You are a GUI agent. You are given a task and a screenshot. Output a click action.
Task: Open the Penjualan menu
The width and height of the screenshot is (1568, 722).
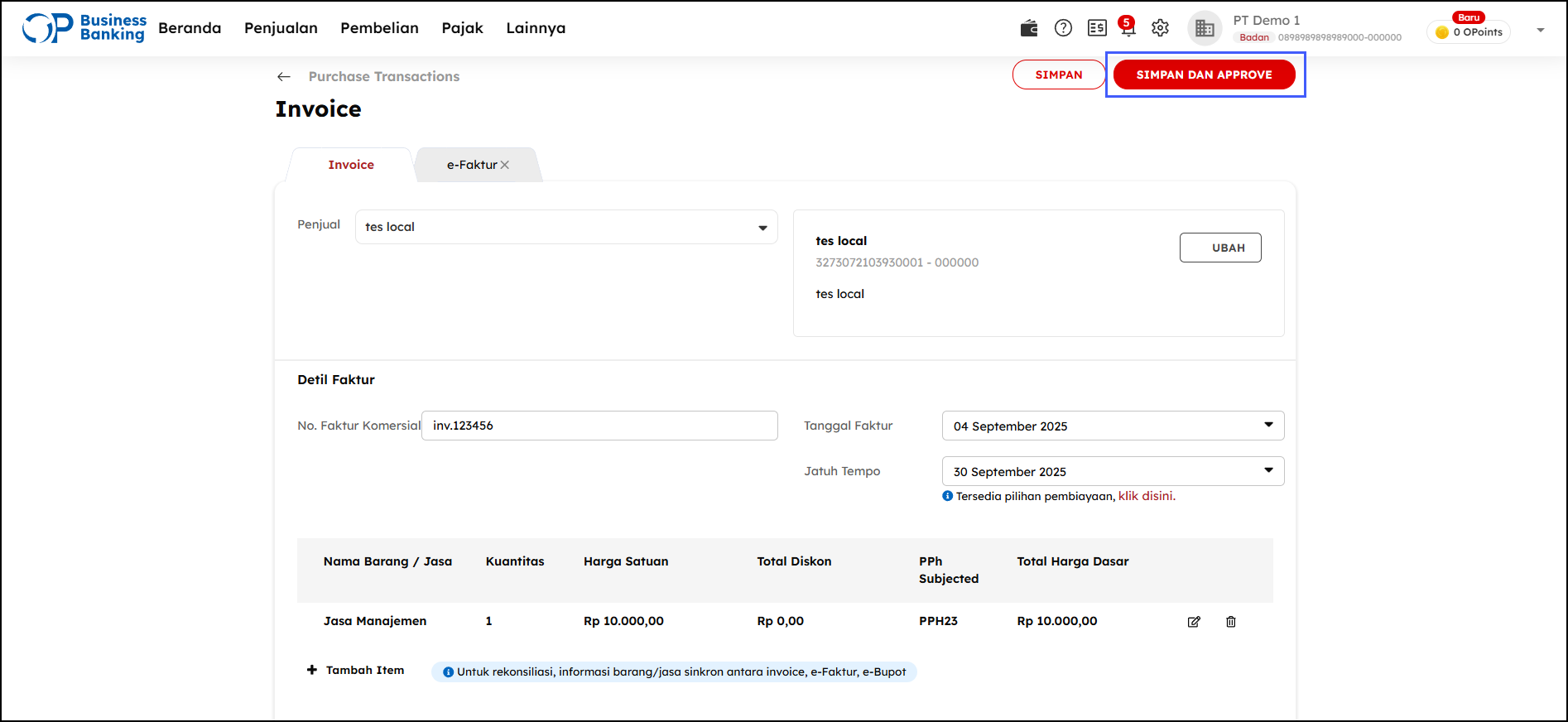coord(281,28)
